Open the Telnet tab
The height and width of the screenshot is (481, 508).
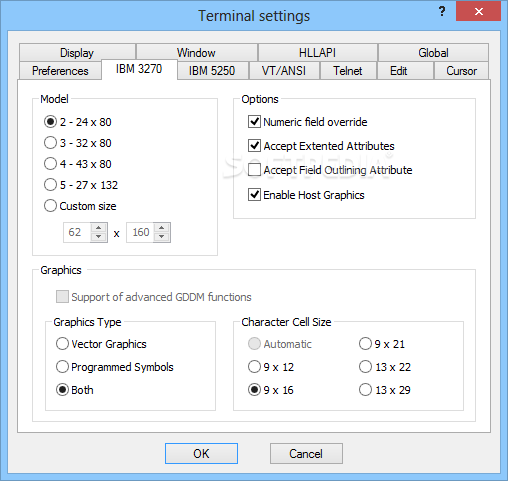point(348,71)
